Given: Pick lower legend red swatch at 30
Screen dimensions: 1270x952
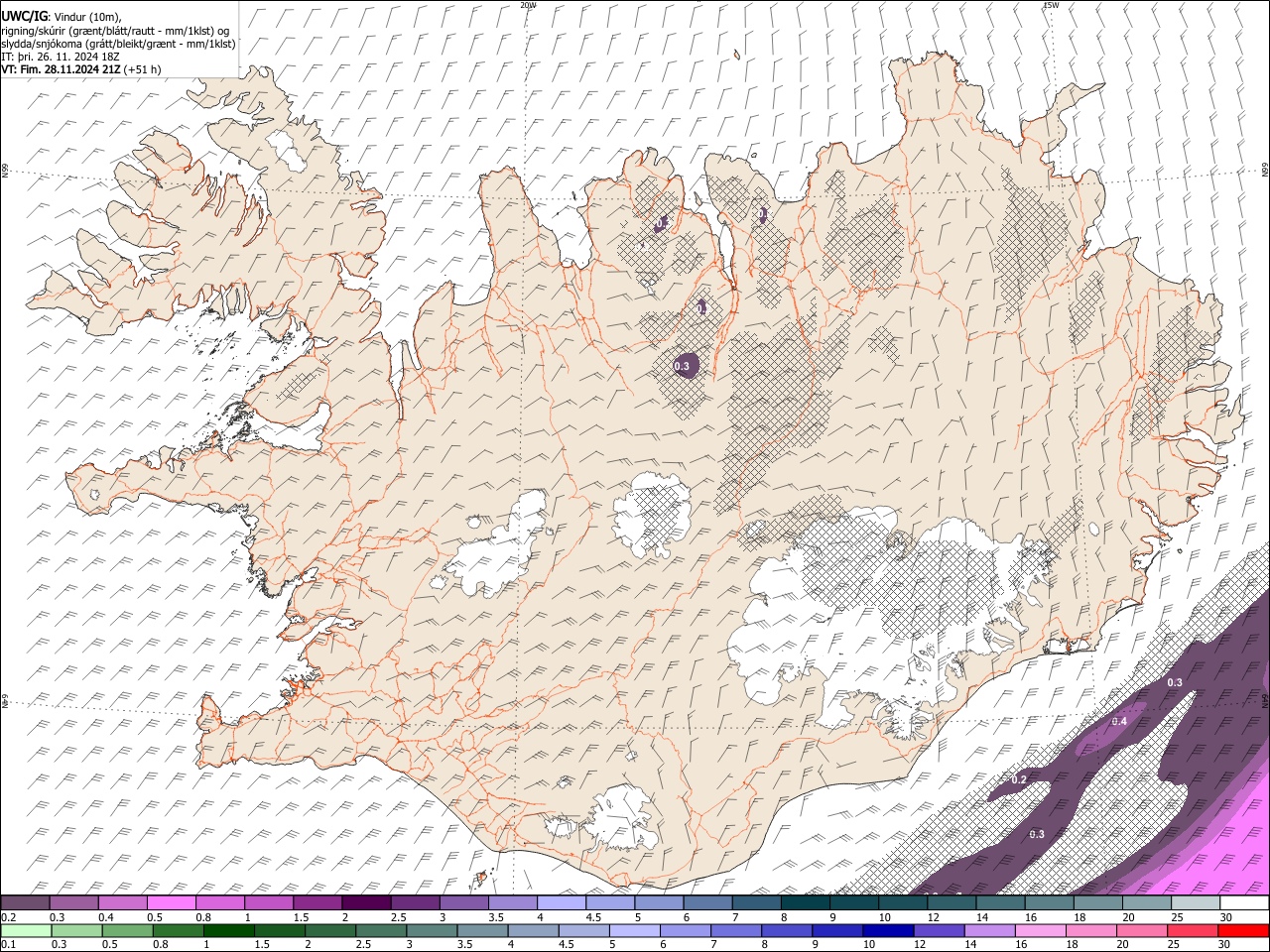Looking at the screenshot, I should tap(1243, 931).
